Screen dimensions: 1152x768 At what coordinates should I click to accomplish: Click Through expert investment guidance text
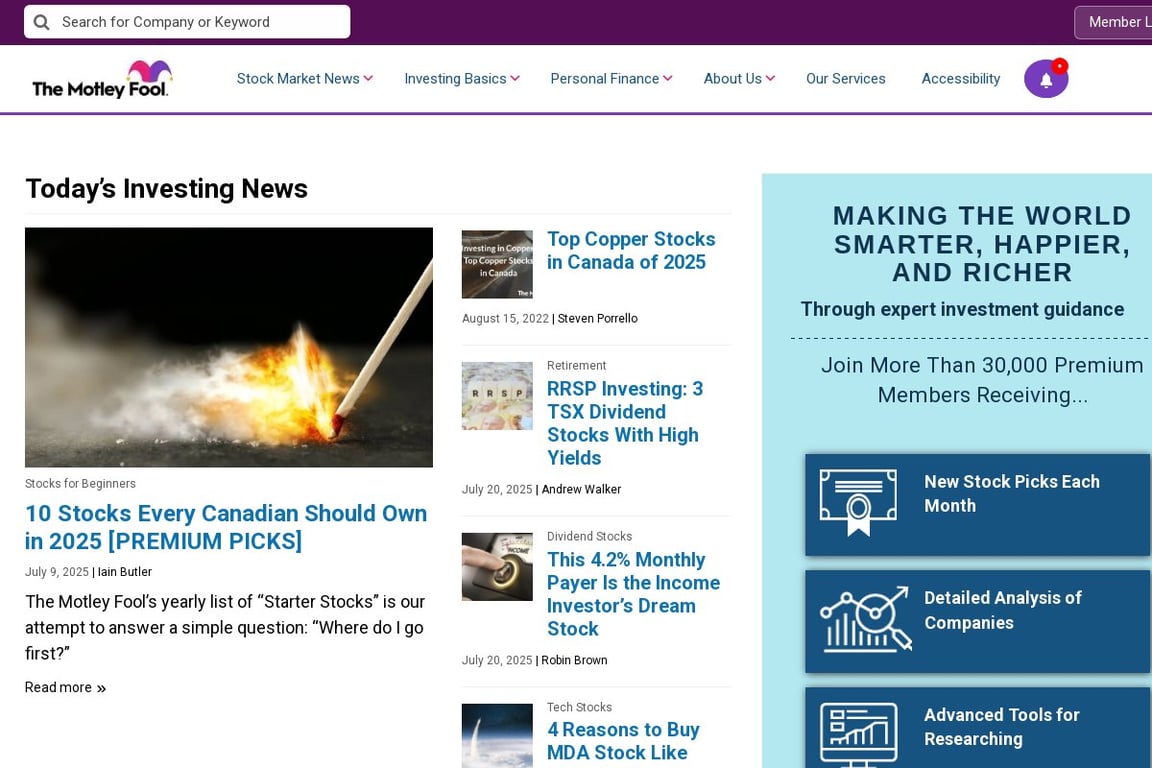(962, 309)
